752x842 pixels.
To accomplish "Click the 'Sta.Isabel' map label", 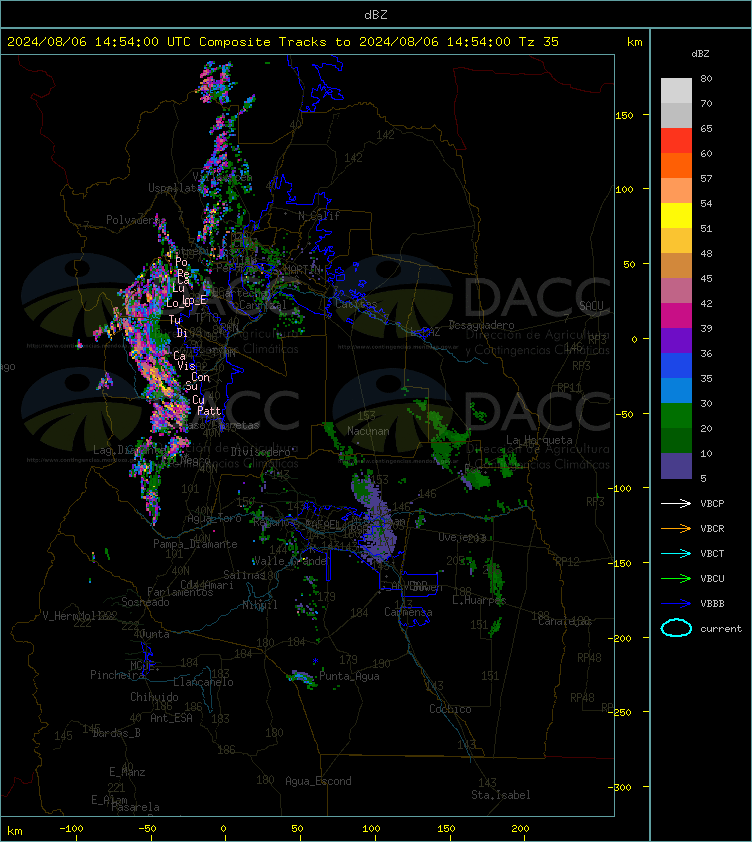I will pos(501,795).
